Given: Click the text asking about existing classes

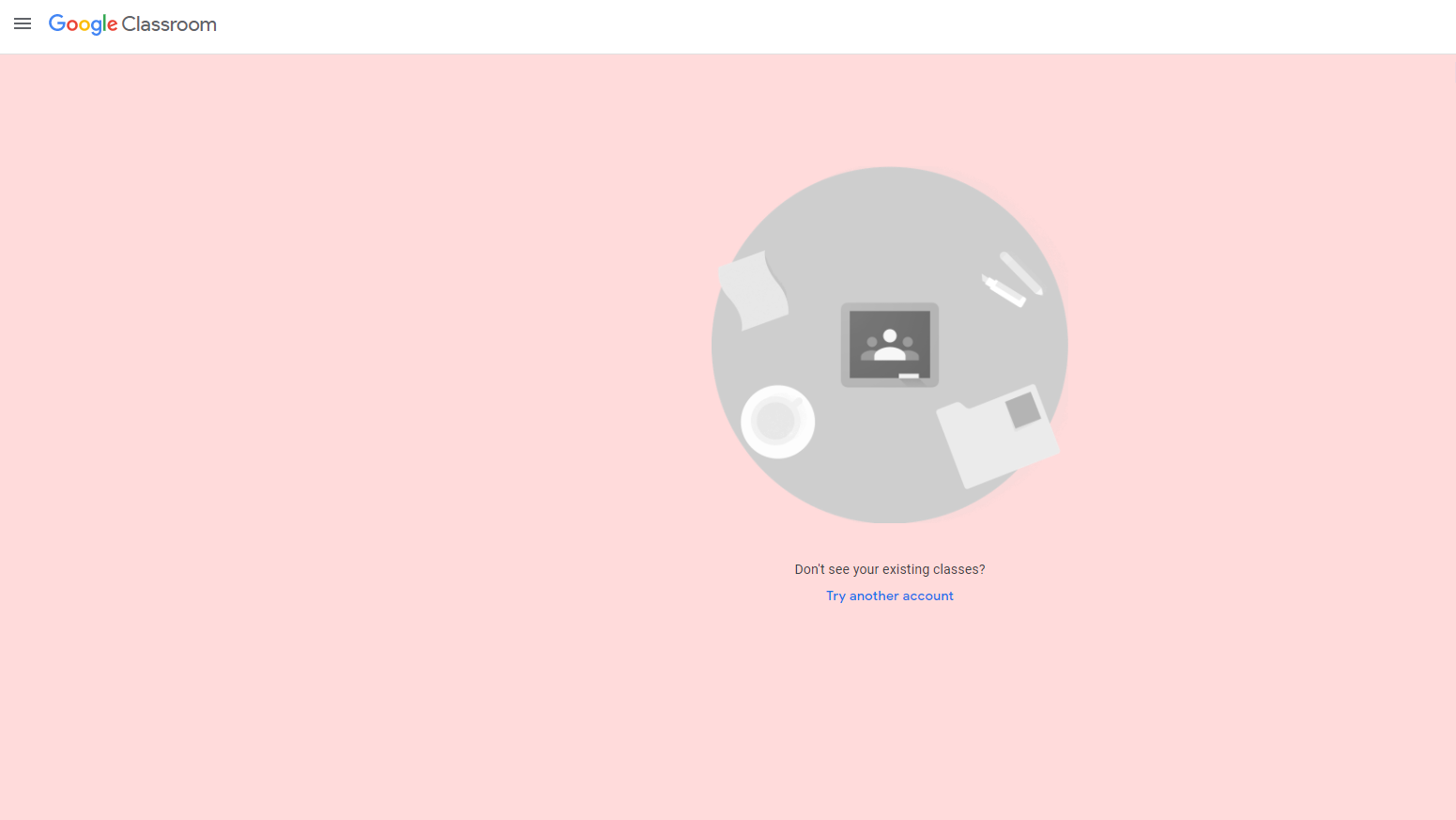Looking at the screenshot, I should click(x=889, y=568).
